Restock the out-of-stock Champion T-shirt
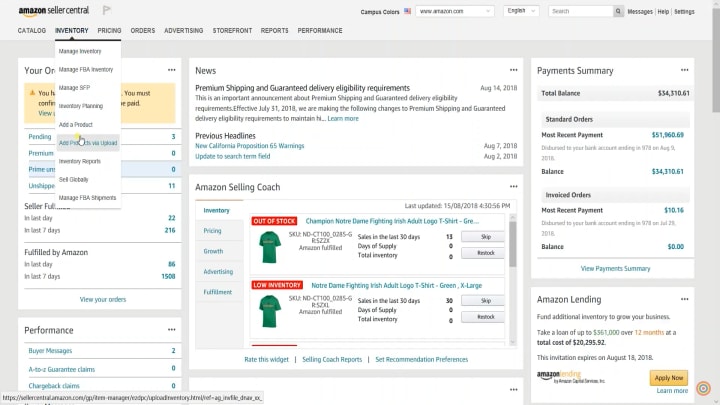This screenshot has height=405, width=720. 485,253
